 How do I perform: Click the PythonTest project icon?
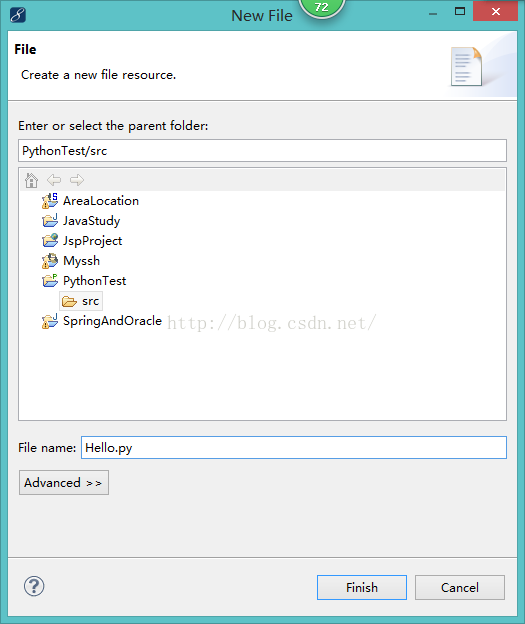point(50,281)
